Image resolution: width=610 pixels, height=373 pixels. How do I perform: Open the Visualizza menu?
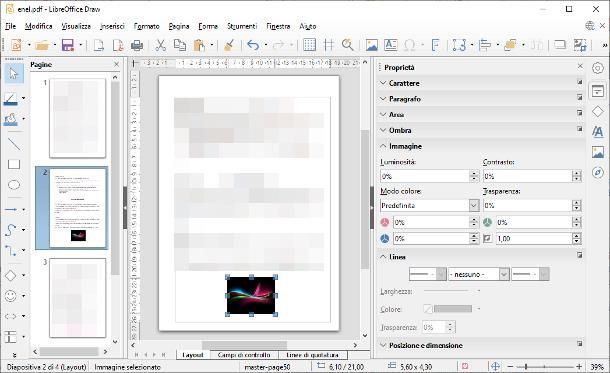point(76,26)
